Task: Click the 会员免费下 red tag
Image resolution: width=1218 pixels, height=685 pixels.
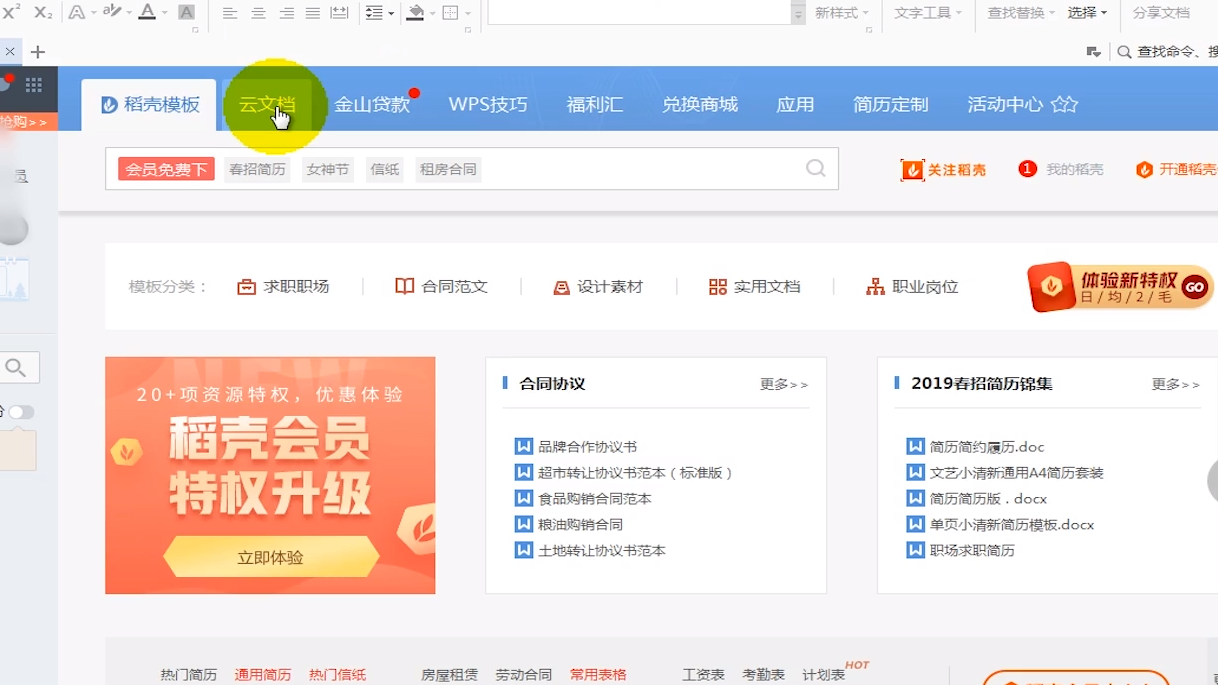Action: click(x=166, y=169)
